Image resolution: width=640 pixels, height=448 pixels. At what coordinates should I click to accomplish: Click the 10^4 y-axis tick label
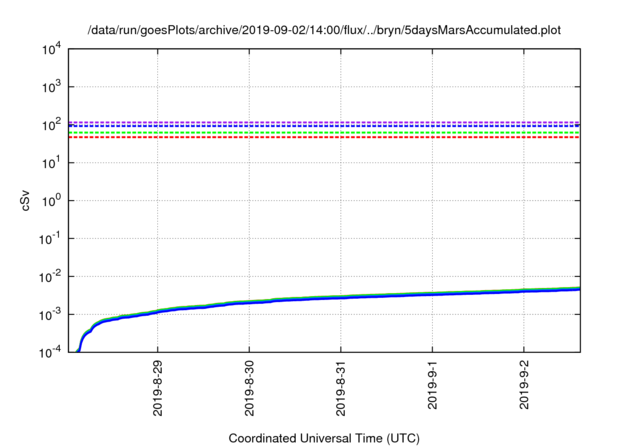pos(51,49)
